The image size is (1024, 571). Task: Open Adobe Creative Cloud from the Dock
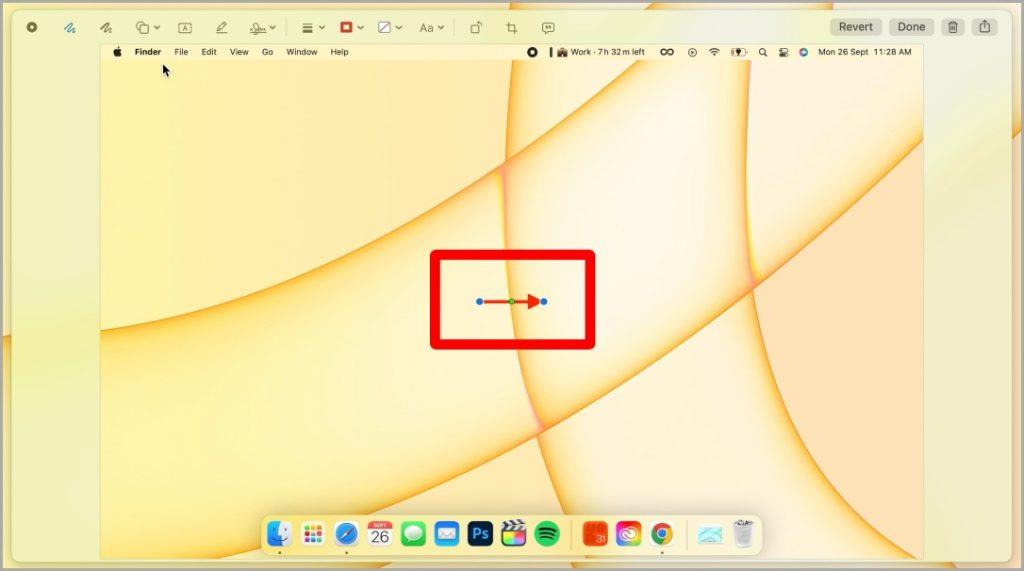click(x=628, y=534)
